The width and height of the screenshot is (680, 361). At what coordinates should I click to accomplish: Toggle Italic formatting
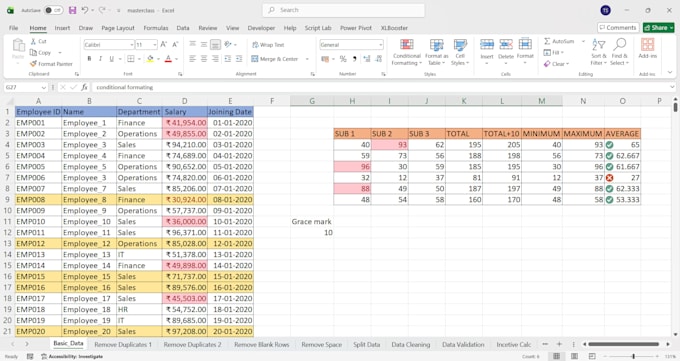100,59
